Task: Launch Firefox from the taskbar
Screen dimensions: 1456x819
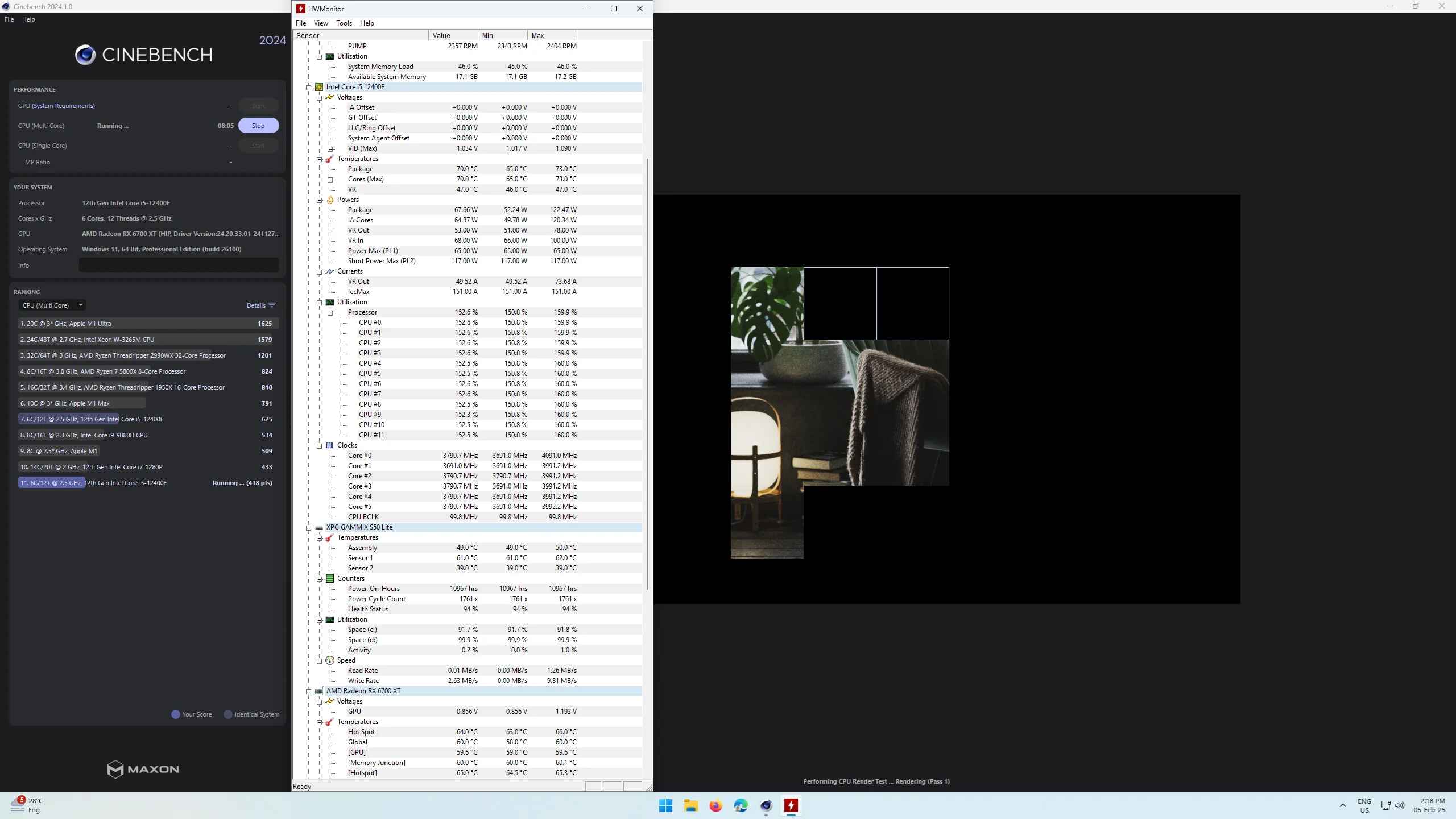Action: tap(715, 805)
